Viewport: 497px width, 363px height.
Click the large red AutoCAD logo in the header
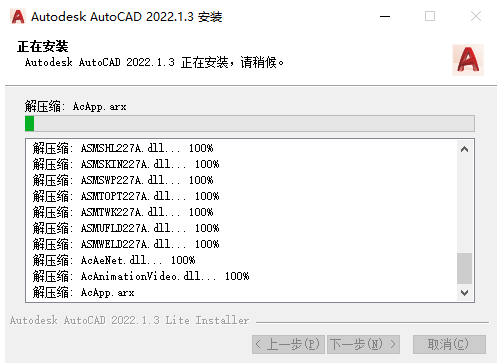click(x=468, y=60)
